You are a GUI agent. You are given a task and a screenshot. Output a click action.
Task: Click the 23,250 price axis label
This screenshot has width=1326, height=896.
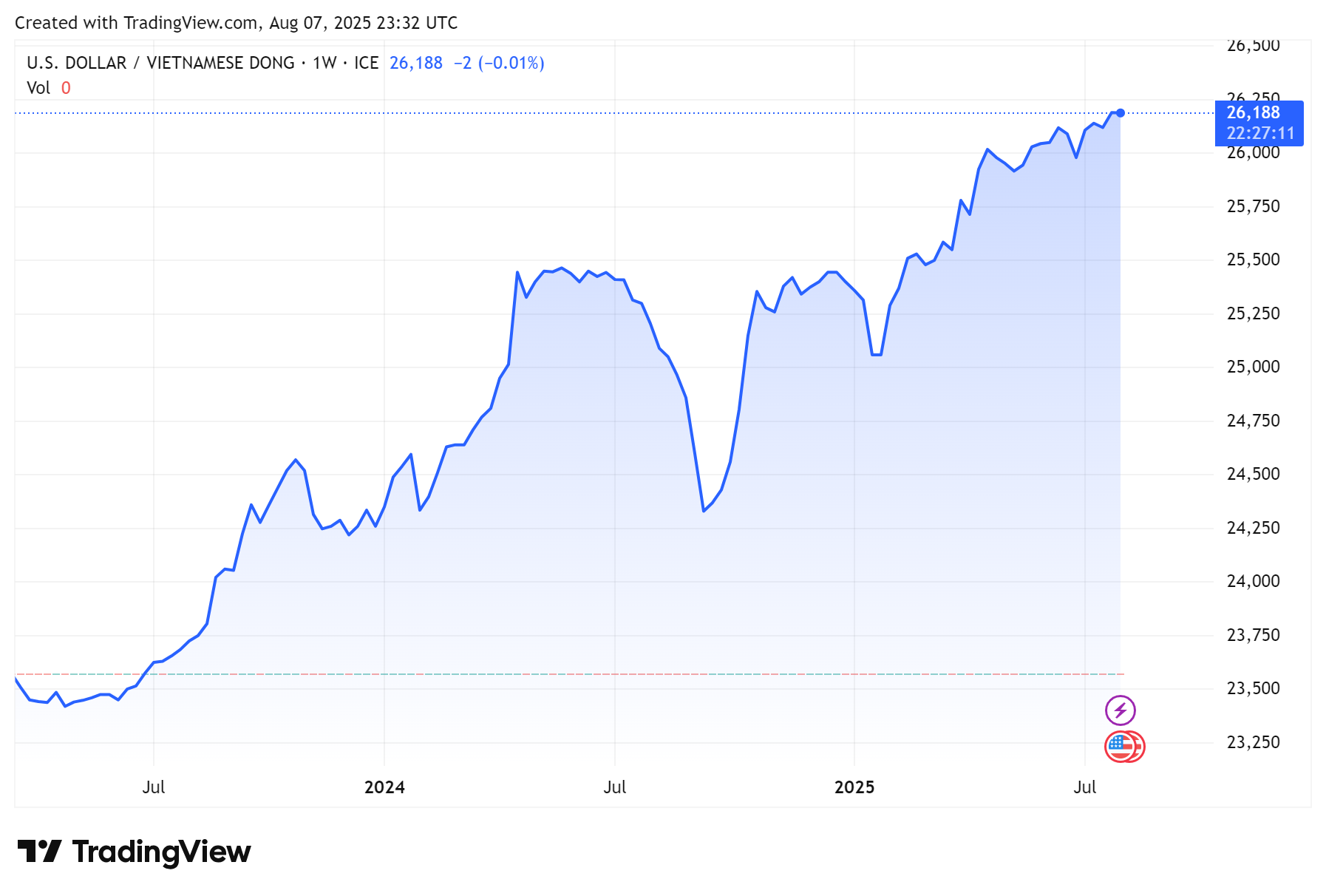[x=1253, y=742]
